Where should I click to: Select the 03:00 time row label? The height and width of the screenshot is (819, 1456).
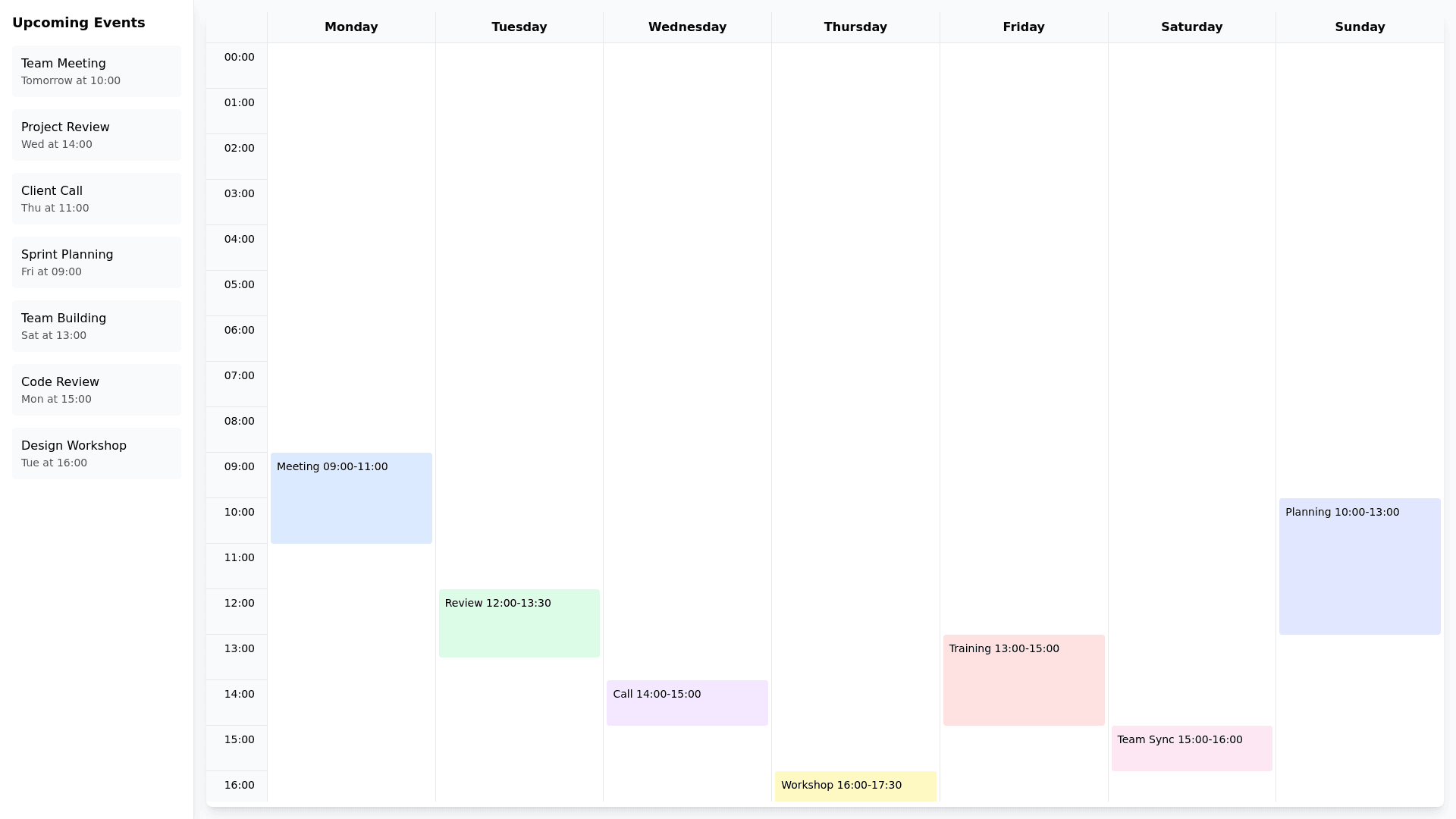pos(239,194)
